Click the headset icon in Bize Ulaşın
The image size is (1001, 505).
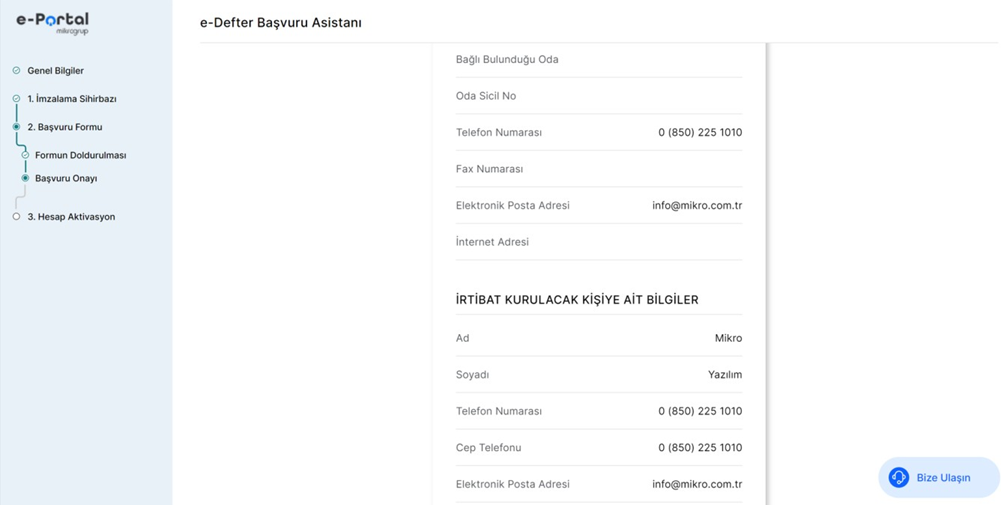pyautogui.click(x=899, y=478)
